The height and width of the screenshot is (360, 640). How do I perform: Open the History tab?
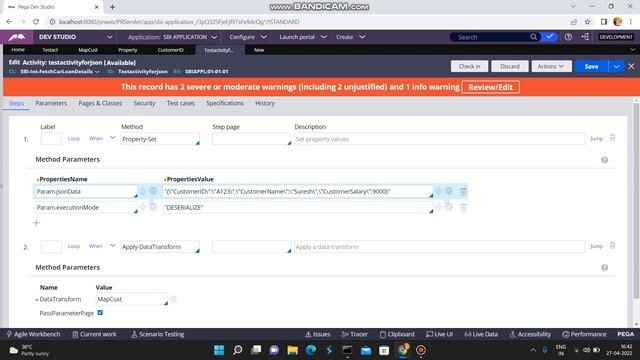[265, 103]
